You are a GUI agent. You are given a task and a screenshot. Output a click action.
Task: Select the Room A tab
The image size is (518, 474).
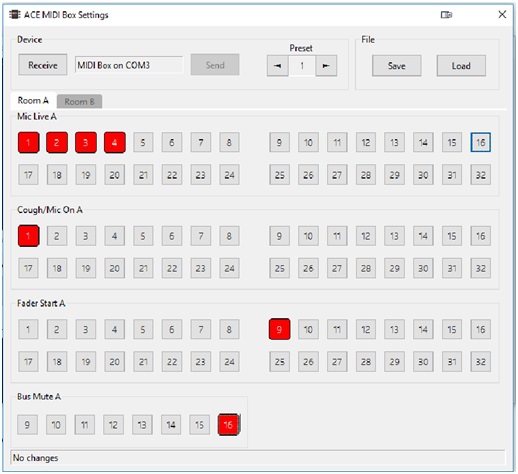click(33, 100)
